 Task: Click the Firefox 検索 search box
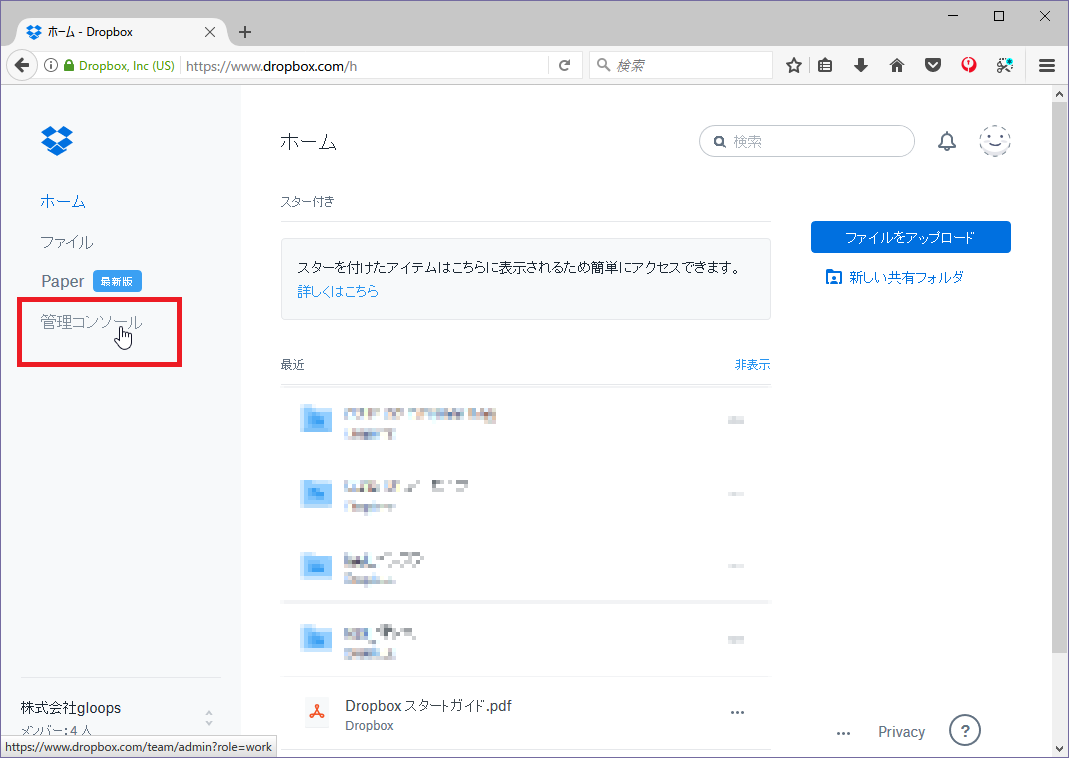(x=680, y=65)
